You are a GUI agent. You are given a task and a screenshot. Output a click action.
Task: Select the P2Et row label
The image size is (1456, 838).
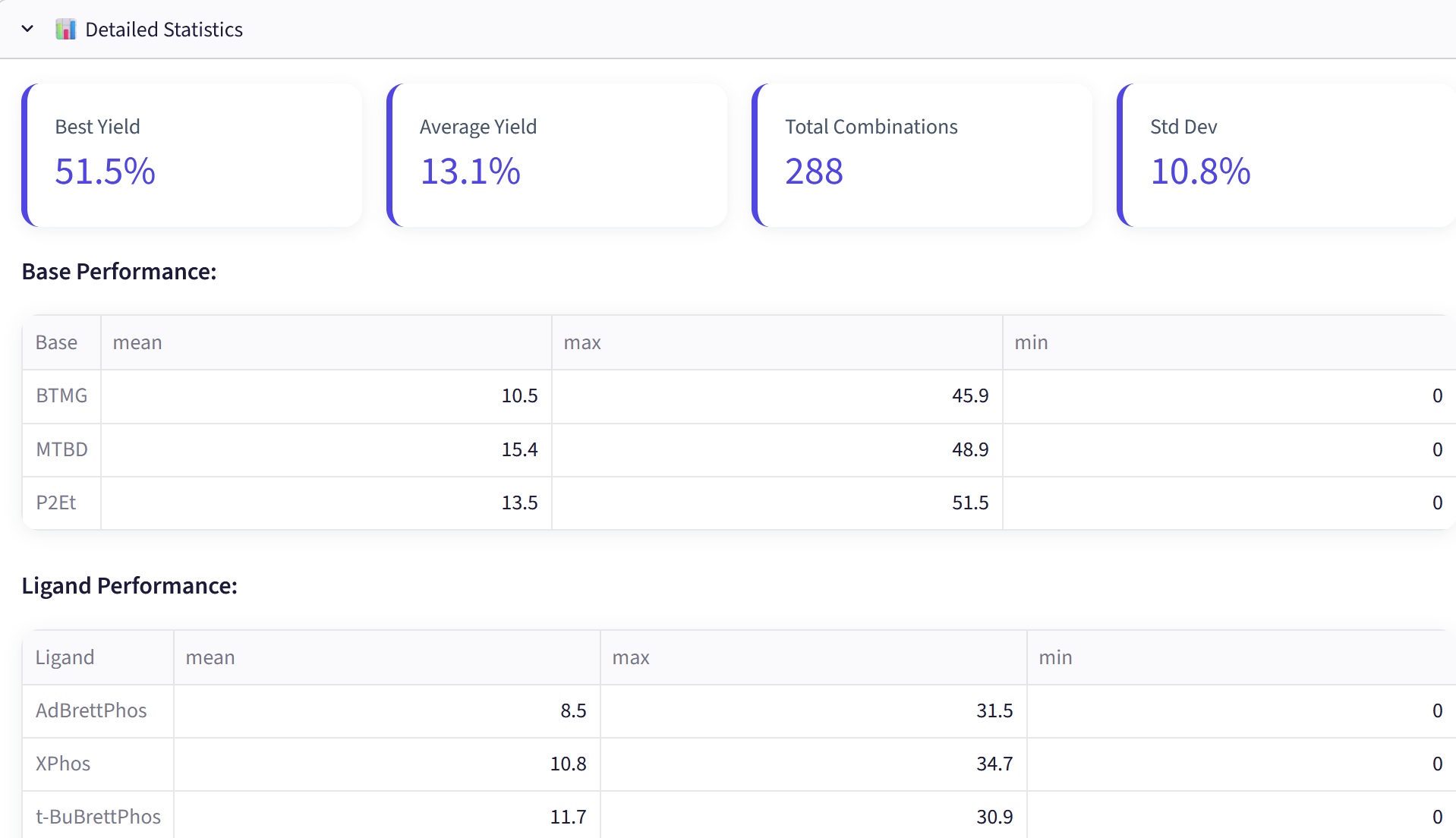[x=56, y=502]
